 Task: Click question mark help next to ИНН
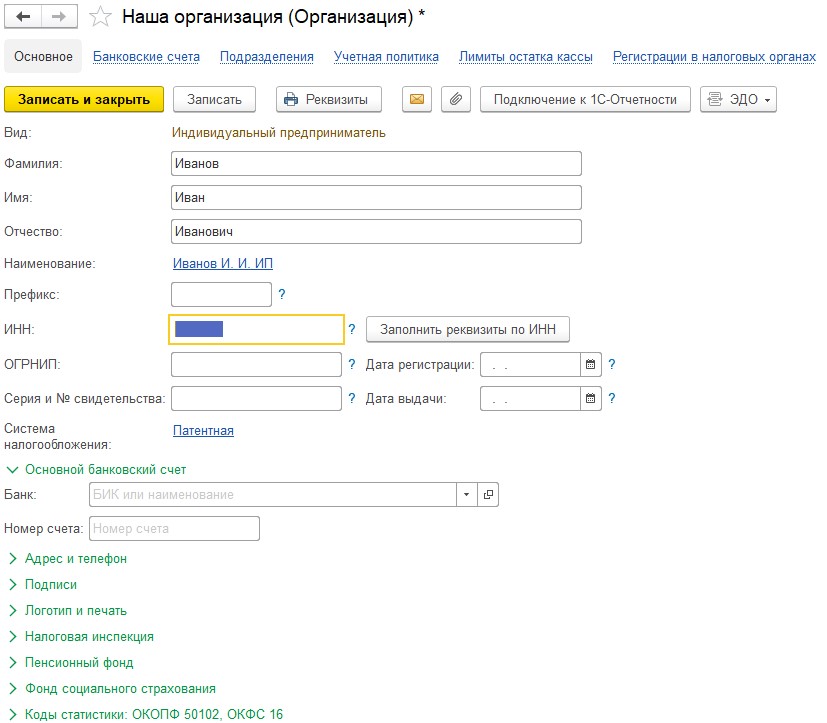[x=352, y=329]
